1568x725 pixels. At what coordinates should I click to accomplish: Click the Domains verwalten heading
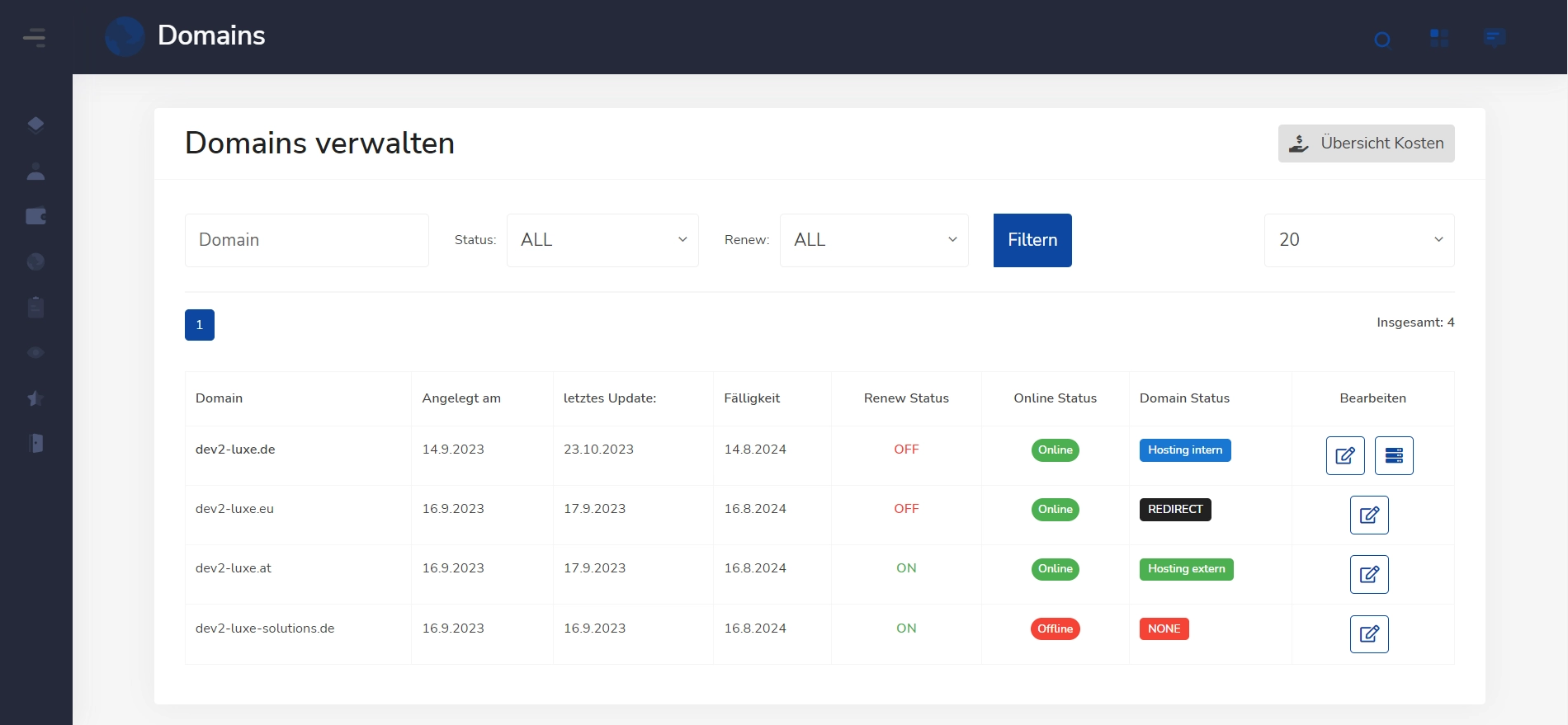[319, 144]
